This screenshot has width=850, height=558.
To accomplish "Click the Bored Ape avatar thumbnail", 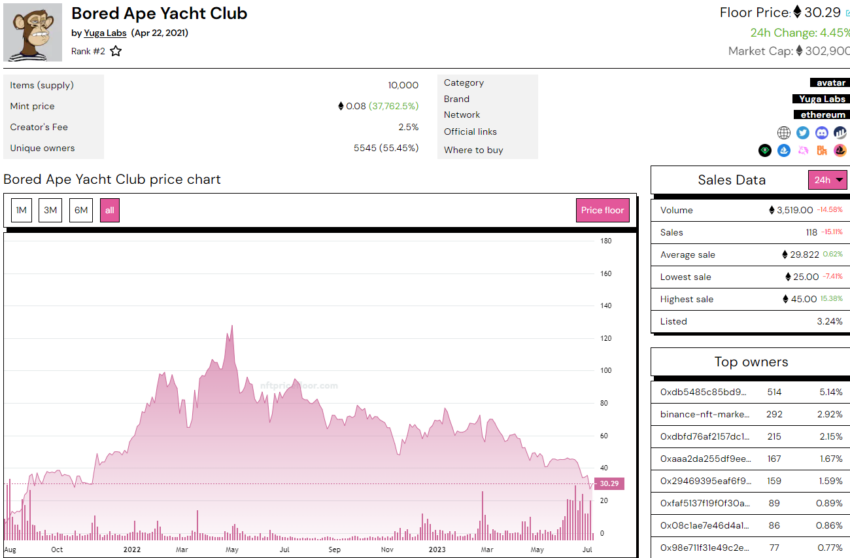I will click(33, 32).
